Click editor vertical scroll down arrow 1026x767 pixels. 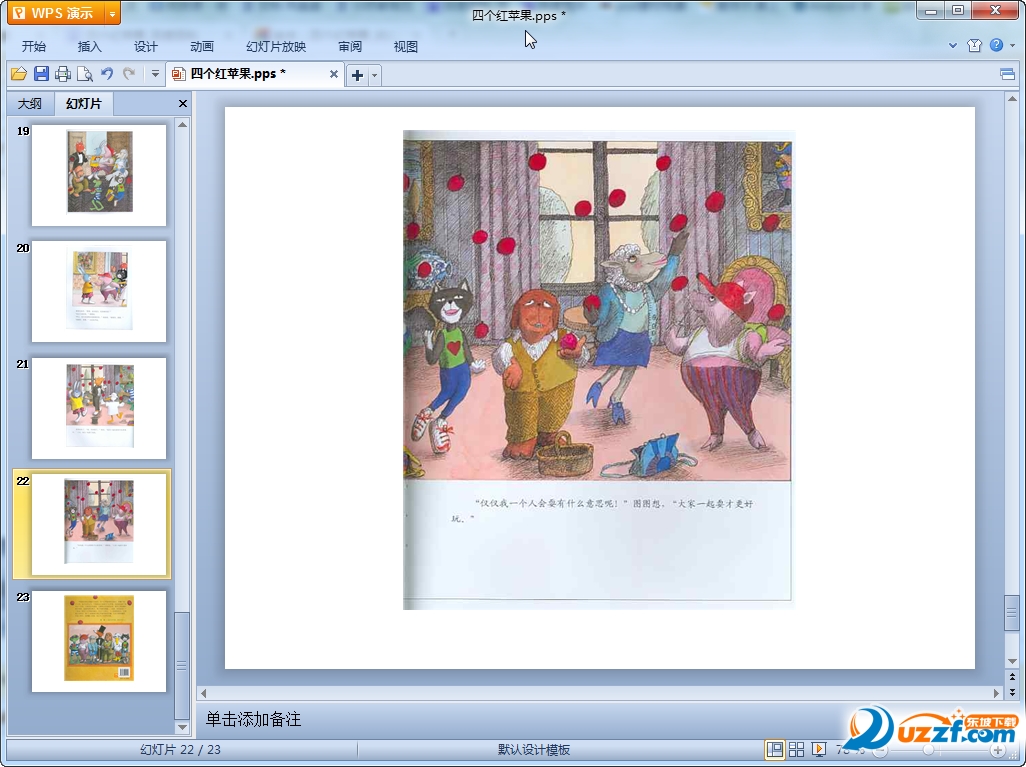1012,662
